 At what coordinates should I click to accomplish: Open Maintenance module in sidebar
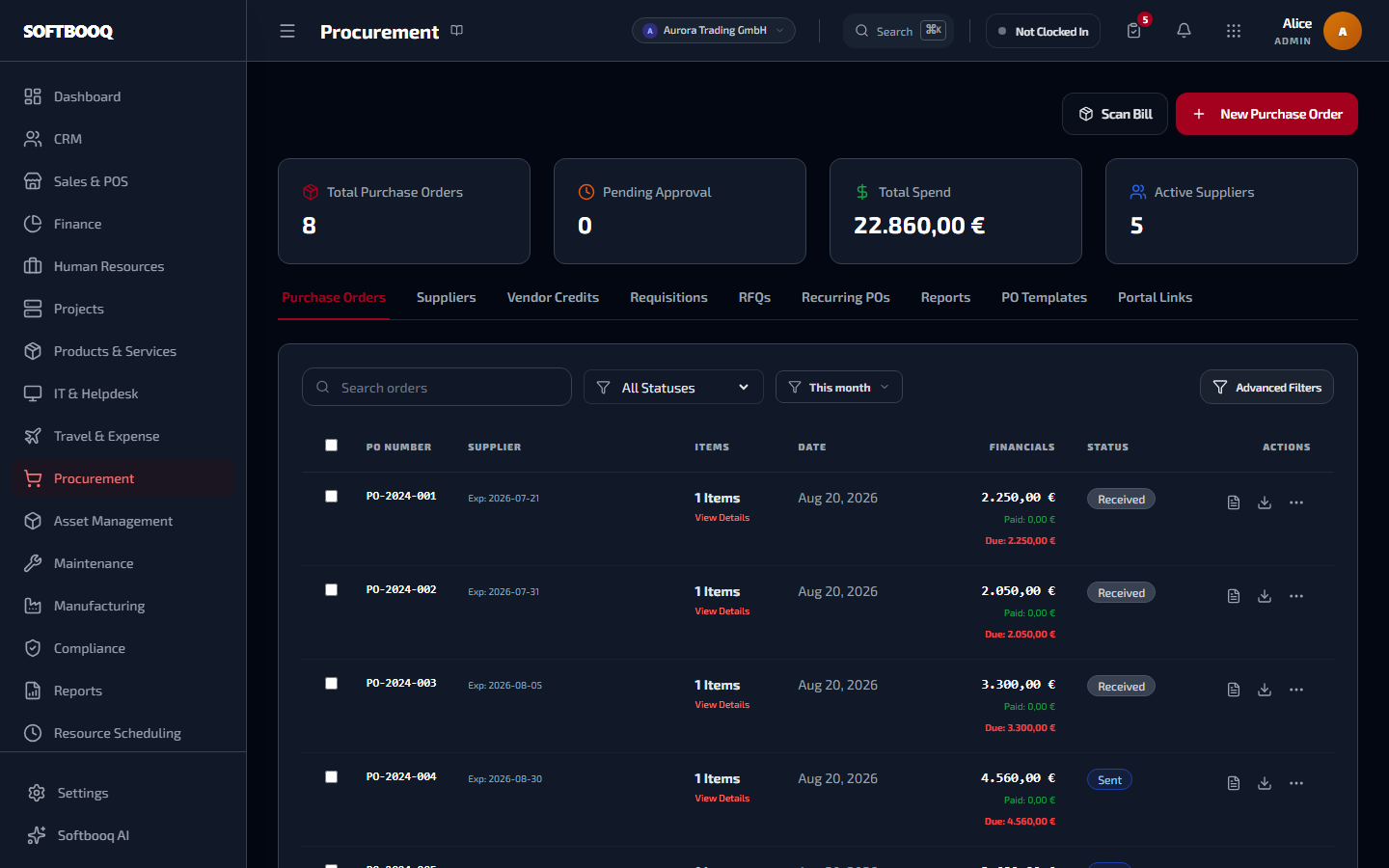123,563
